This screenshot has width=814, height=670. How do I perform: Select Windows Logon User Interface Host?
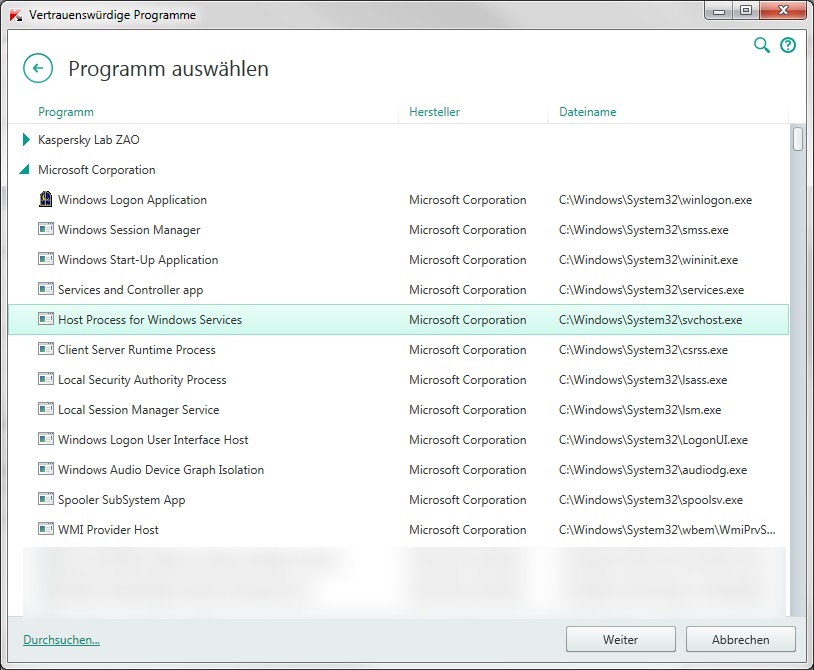point(153,440)
